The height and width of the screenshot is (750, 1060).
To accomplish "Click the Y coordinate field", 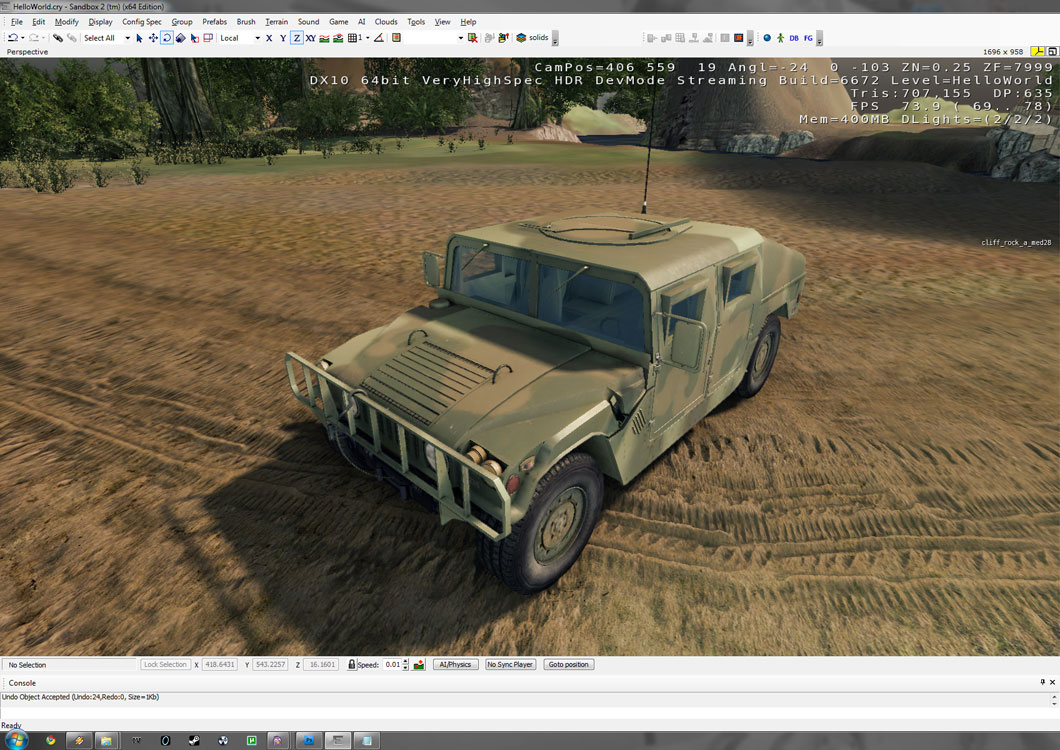I will pyautogui.click(x=270, y=665).
